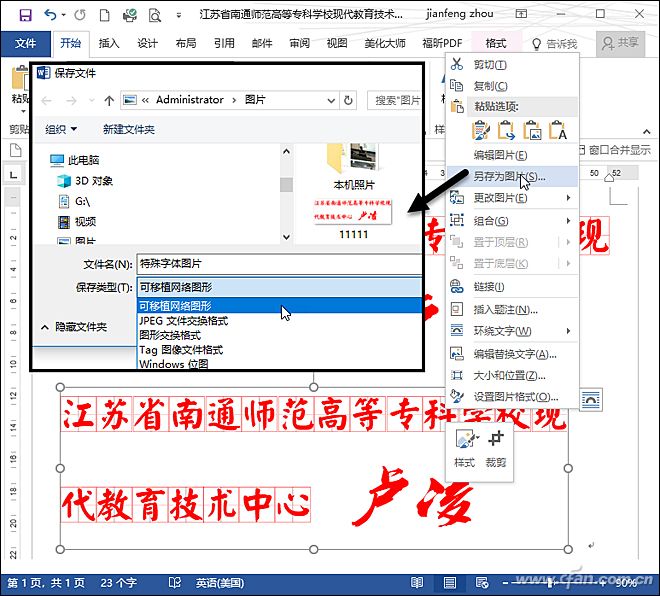
Task: Open the recent locations dropdown in save dialog
Action: point(92,101)
